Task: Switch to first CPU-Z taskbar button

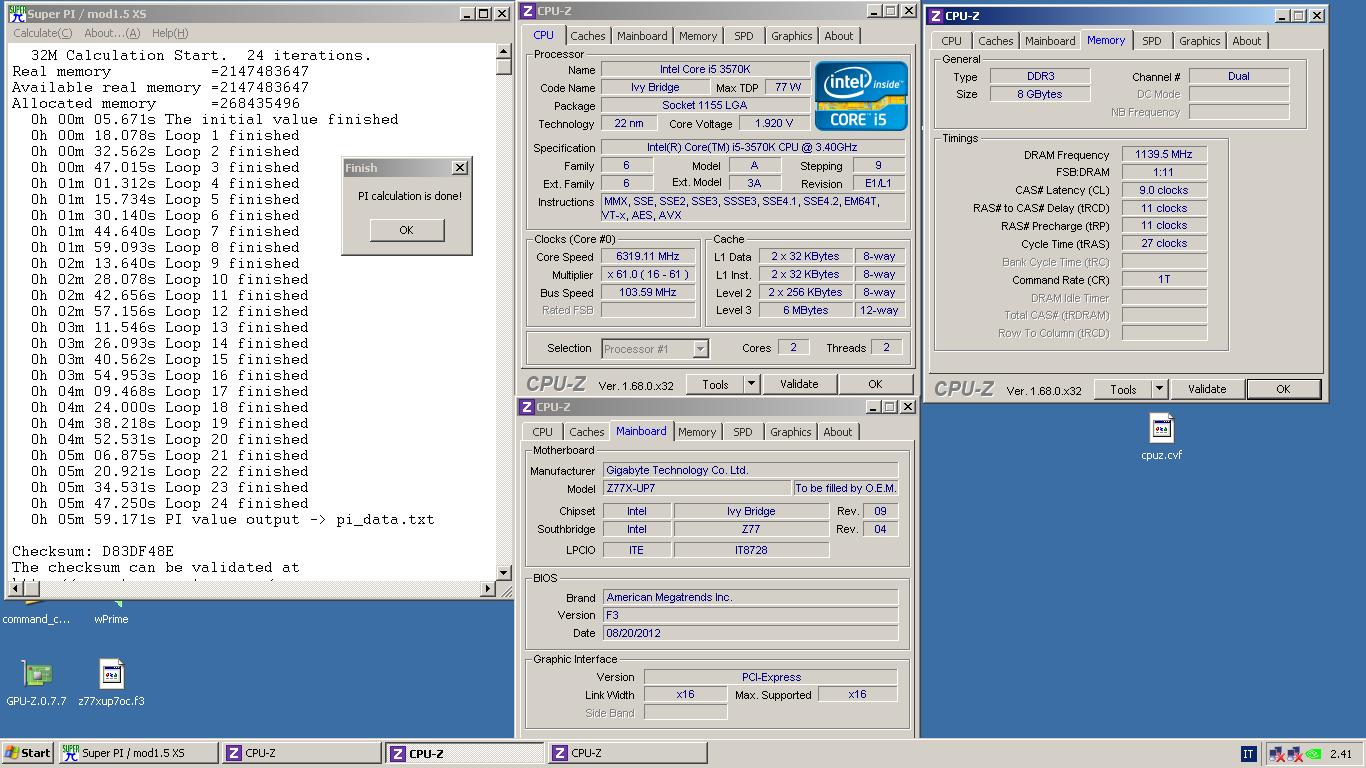Action: tap(301, 753)
